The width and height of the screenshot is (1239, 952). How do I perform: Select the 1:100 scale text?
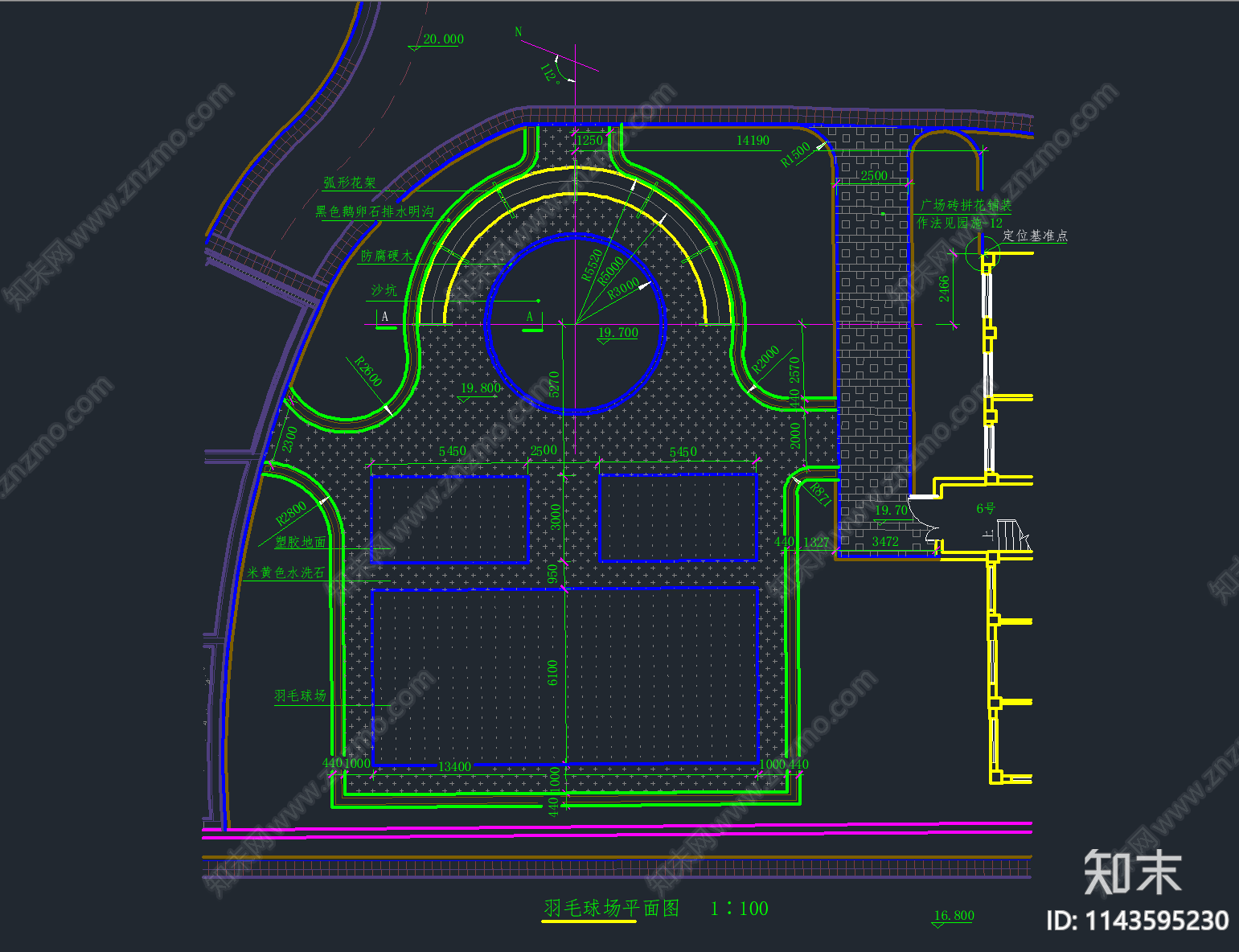pyautogui.click(x=739, y=909)
